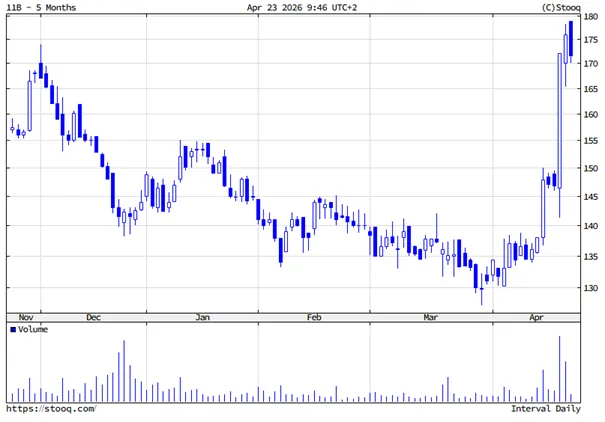This screenshot has height=422, width=605.
Task: Click the 145 price axis label
Action: click(591, 197)
